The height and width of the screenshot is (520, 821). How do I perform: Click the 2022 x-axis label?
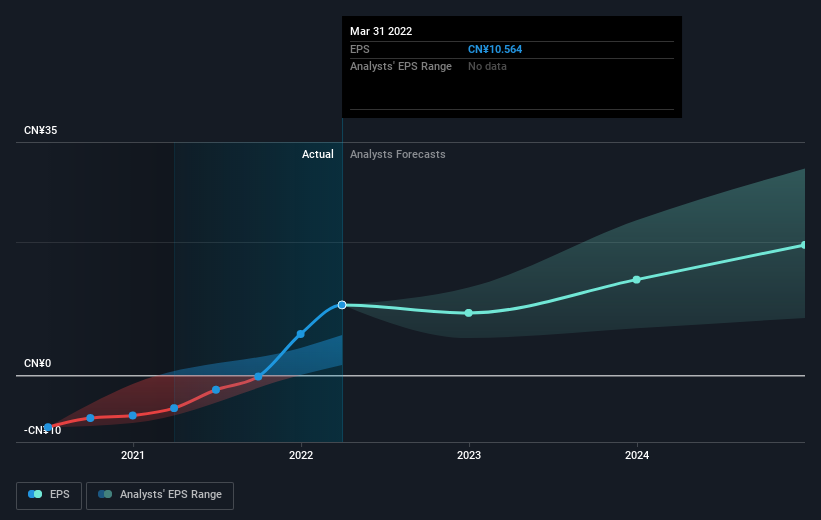tap(301, 455)
